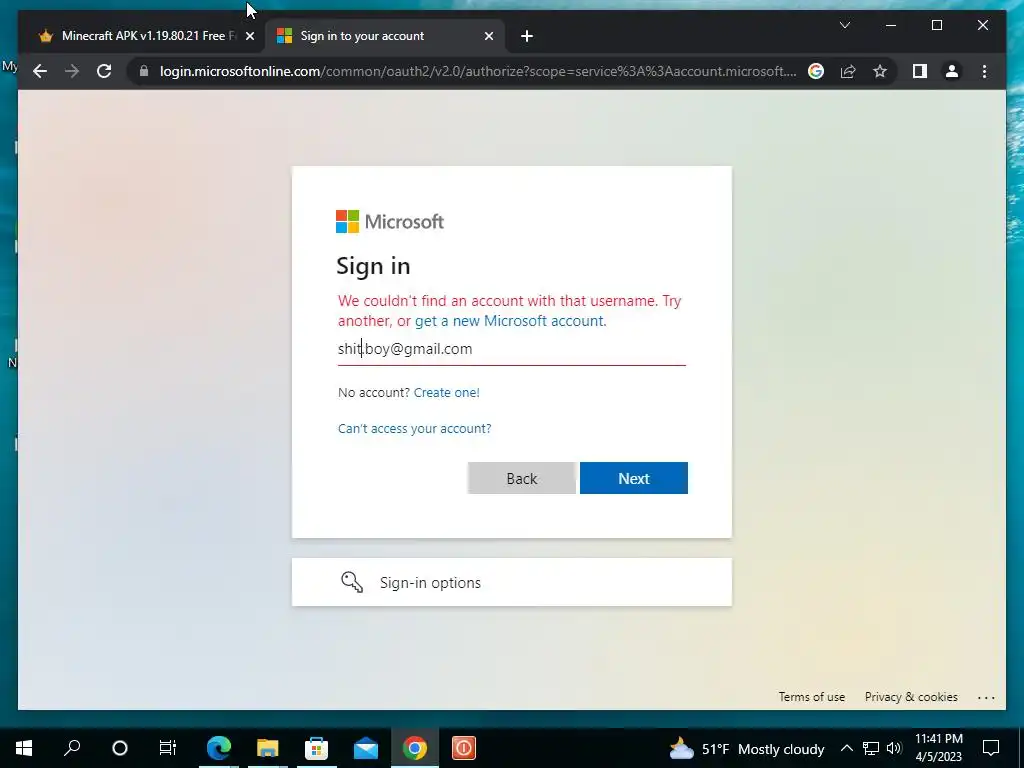The image size is (1024, 768).
Task: Click the Back button
Action: tap(522, 478)
